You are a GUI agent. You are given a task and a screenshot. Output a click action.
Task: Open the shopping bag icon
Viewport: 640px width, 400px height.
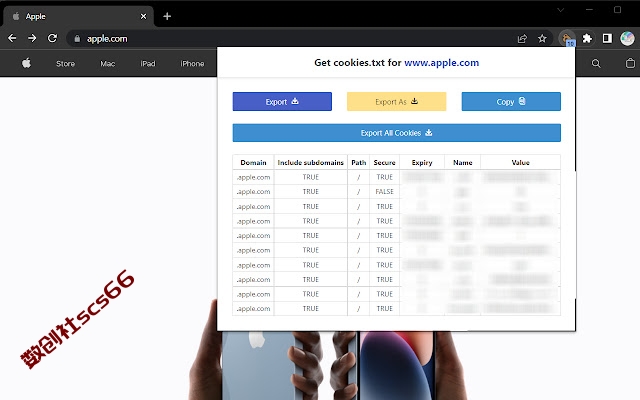(630, 63)
